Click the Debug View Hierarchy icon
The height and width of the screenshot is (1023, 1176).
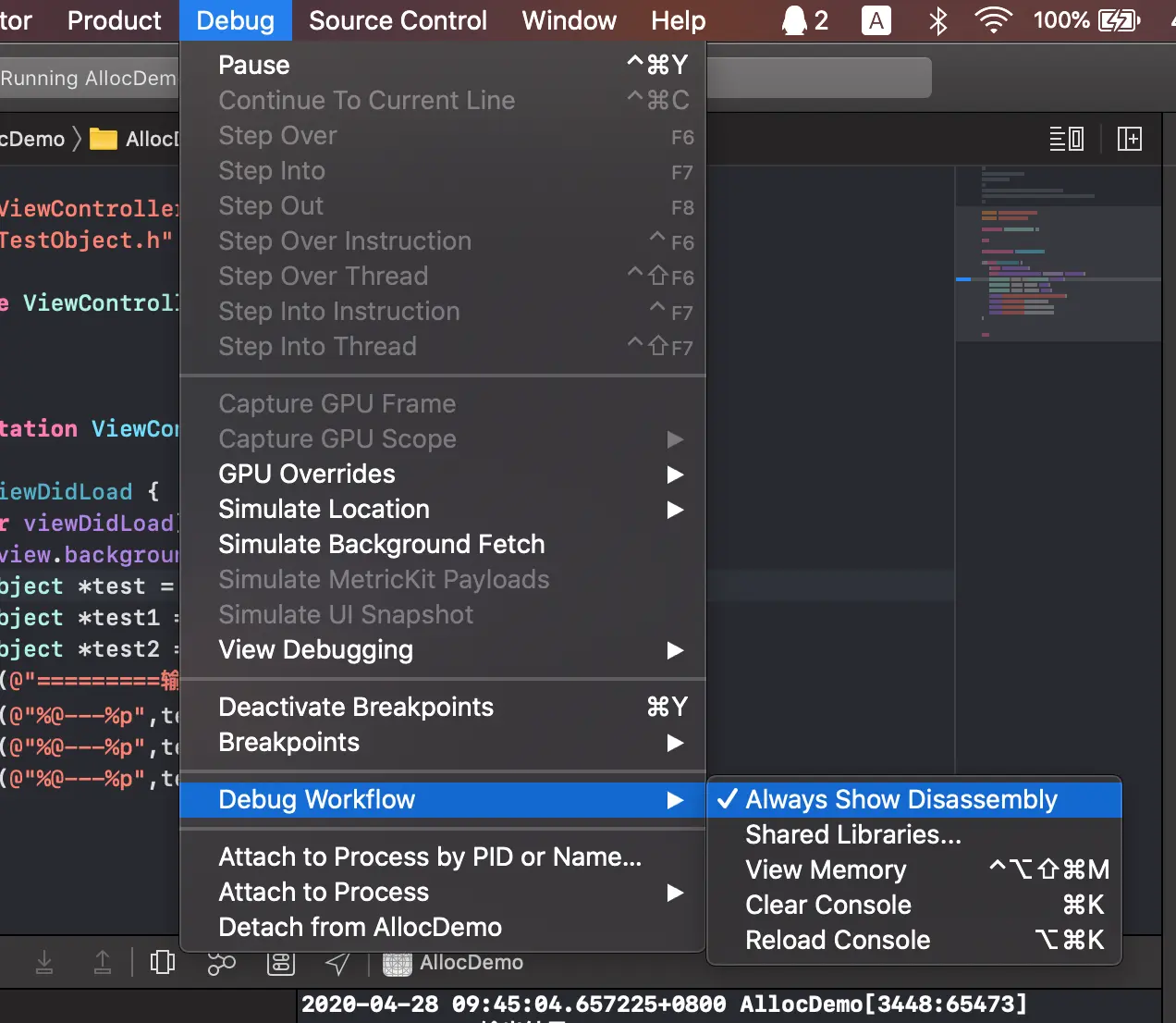pyautogui.click(x=163, y=963)
